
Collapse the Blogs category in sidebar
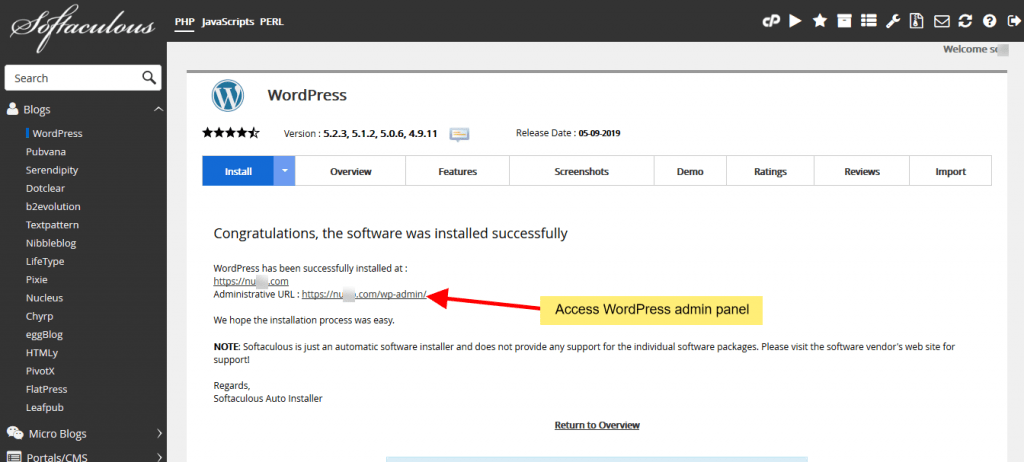(x=158, y=109)
